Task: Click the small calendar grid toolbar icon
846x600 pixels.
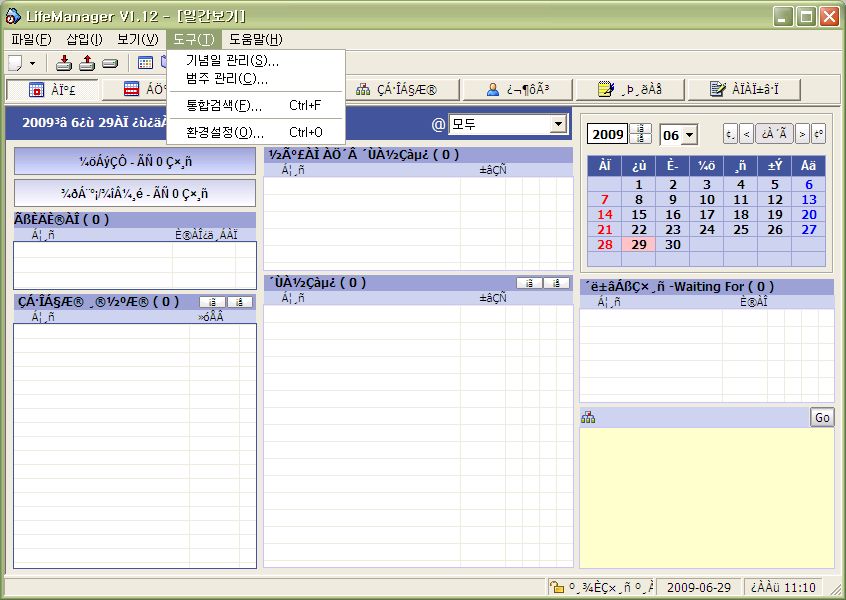Action: coord(145,63)
